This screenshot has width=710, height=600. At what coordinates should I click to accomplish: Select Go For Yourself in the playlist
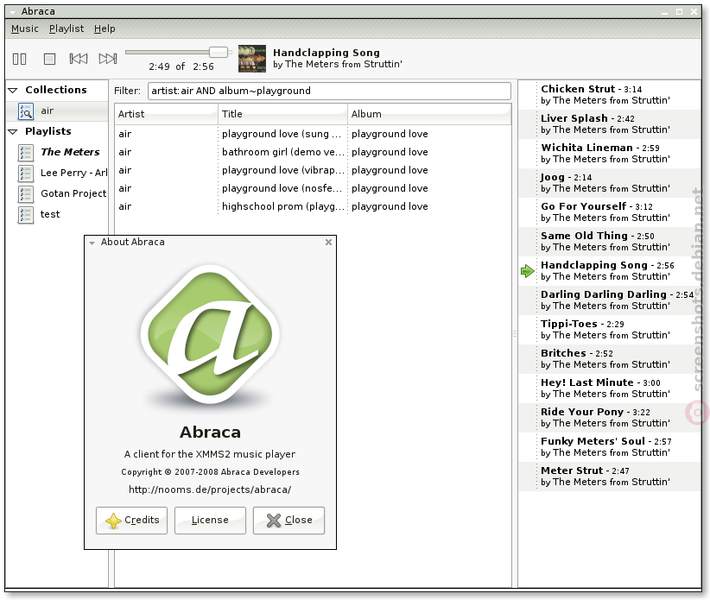(x=609, y=212)
